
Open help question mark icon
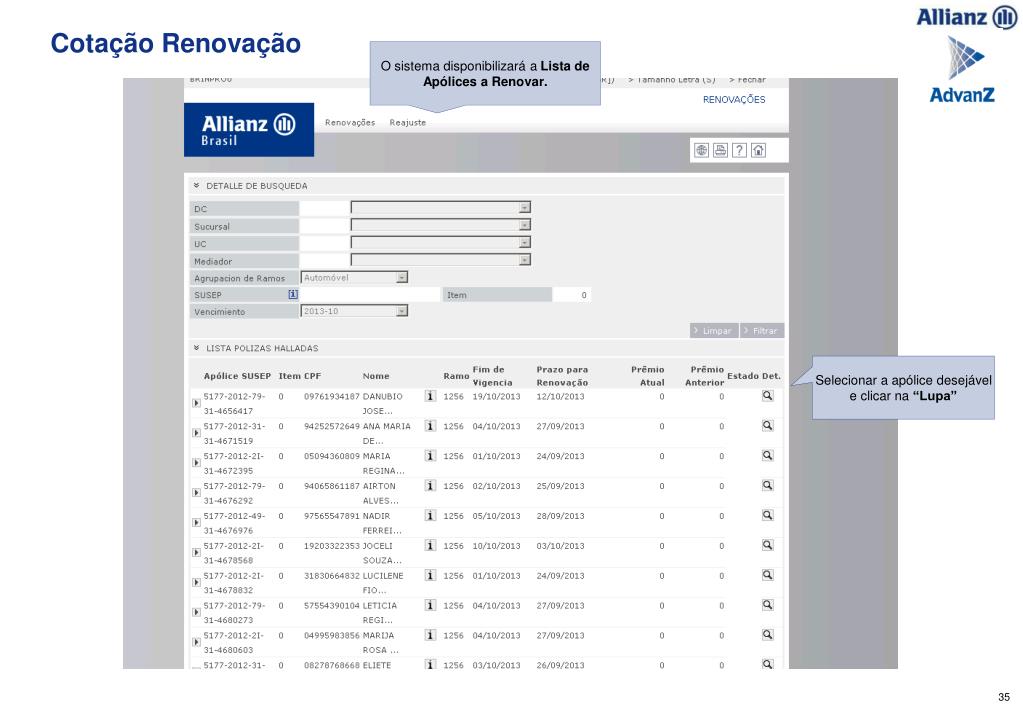[739, 151]
